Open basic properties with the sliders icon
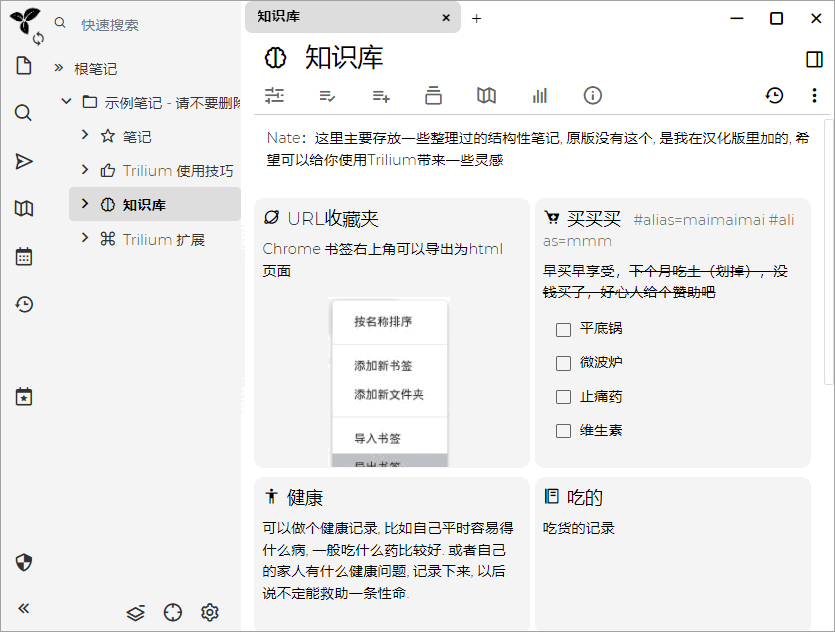This screenshot has height=632, width=835. tap(274, 95)
